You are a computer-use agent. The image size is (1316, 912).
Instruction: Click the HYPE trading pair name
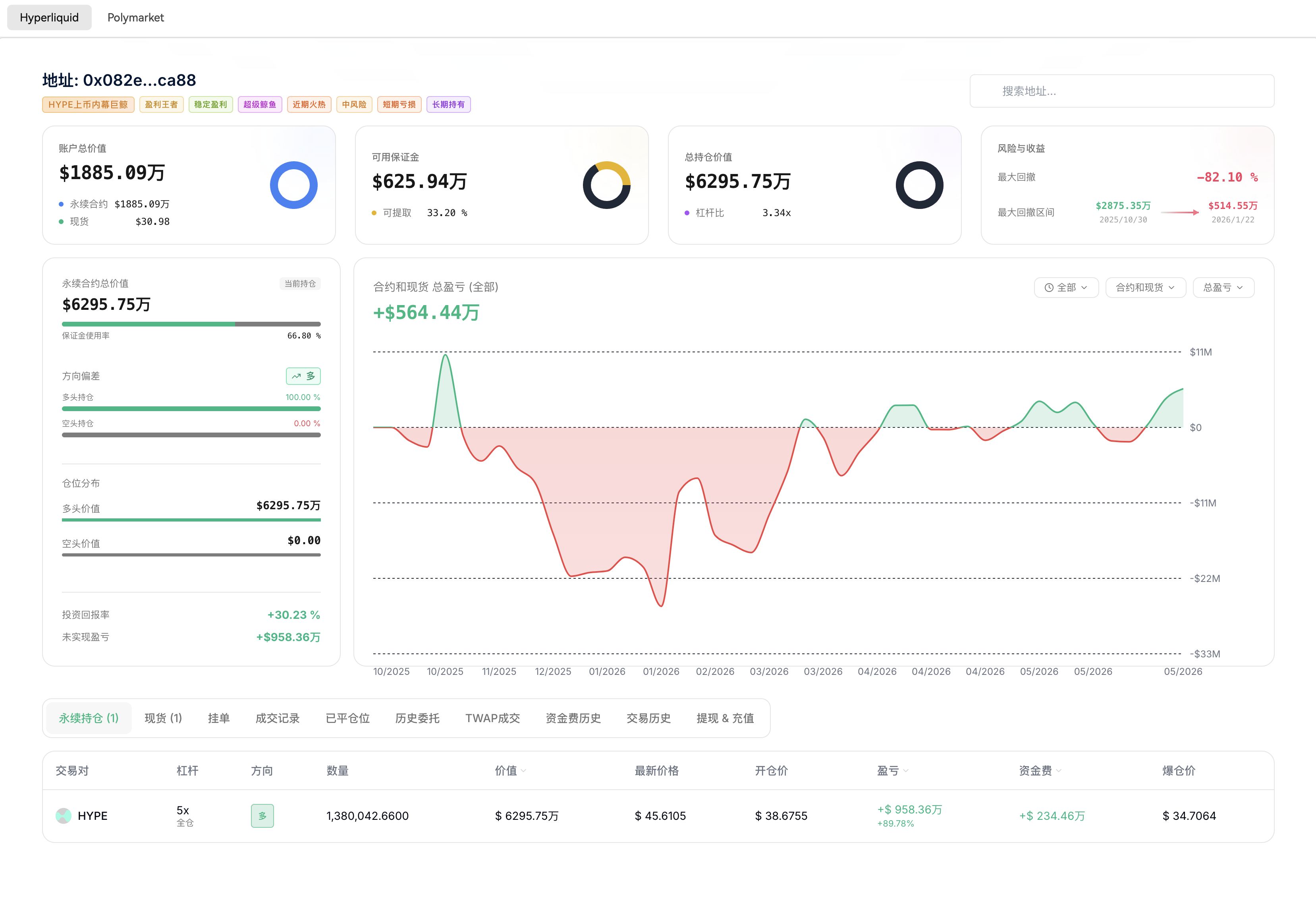93,815
